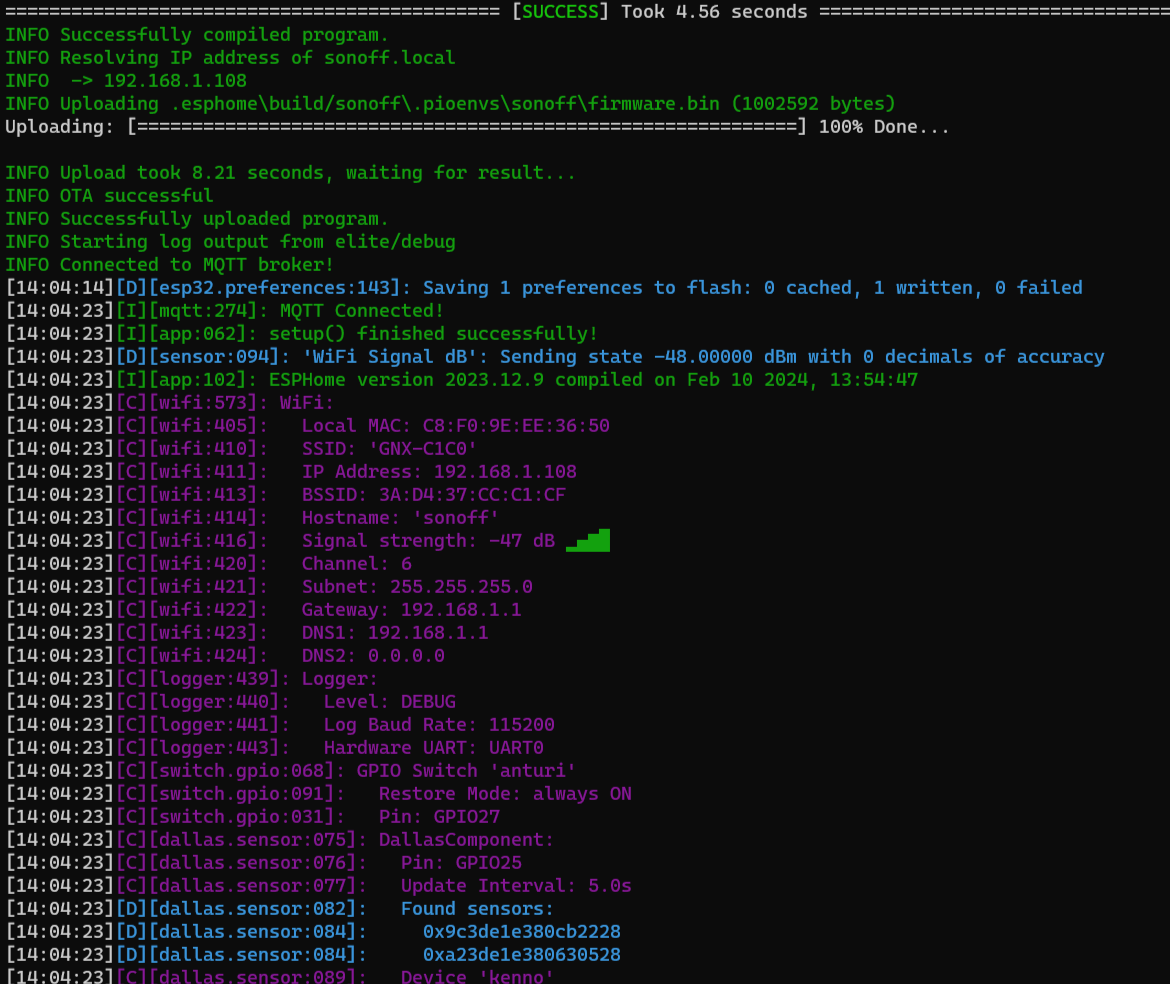The width and height of the screenshot is (1170, 984).
Task: Click the 'Restore Mode: always ON' line
Action: click(x=505, y=794)
